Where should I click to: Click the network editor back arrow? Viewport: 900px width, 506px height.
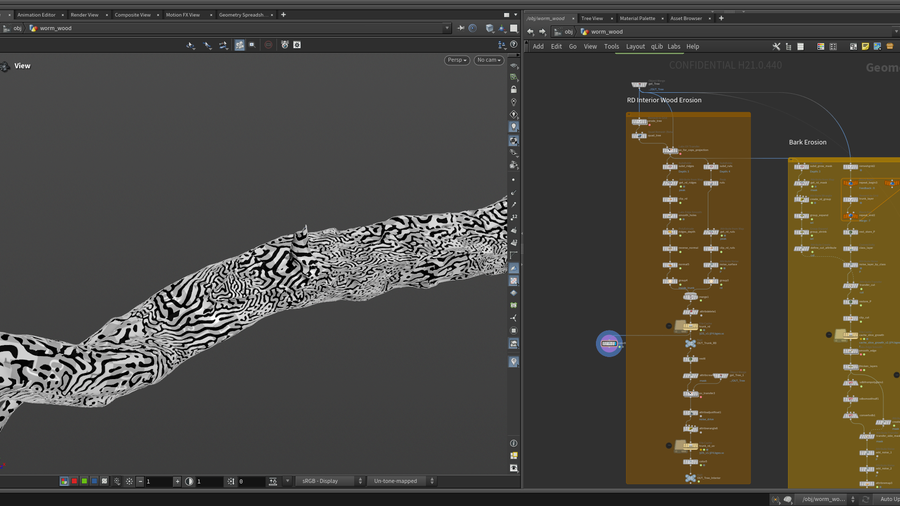click(530, 31)
